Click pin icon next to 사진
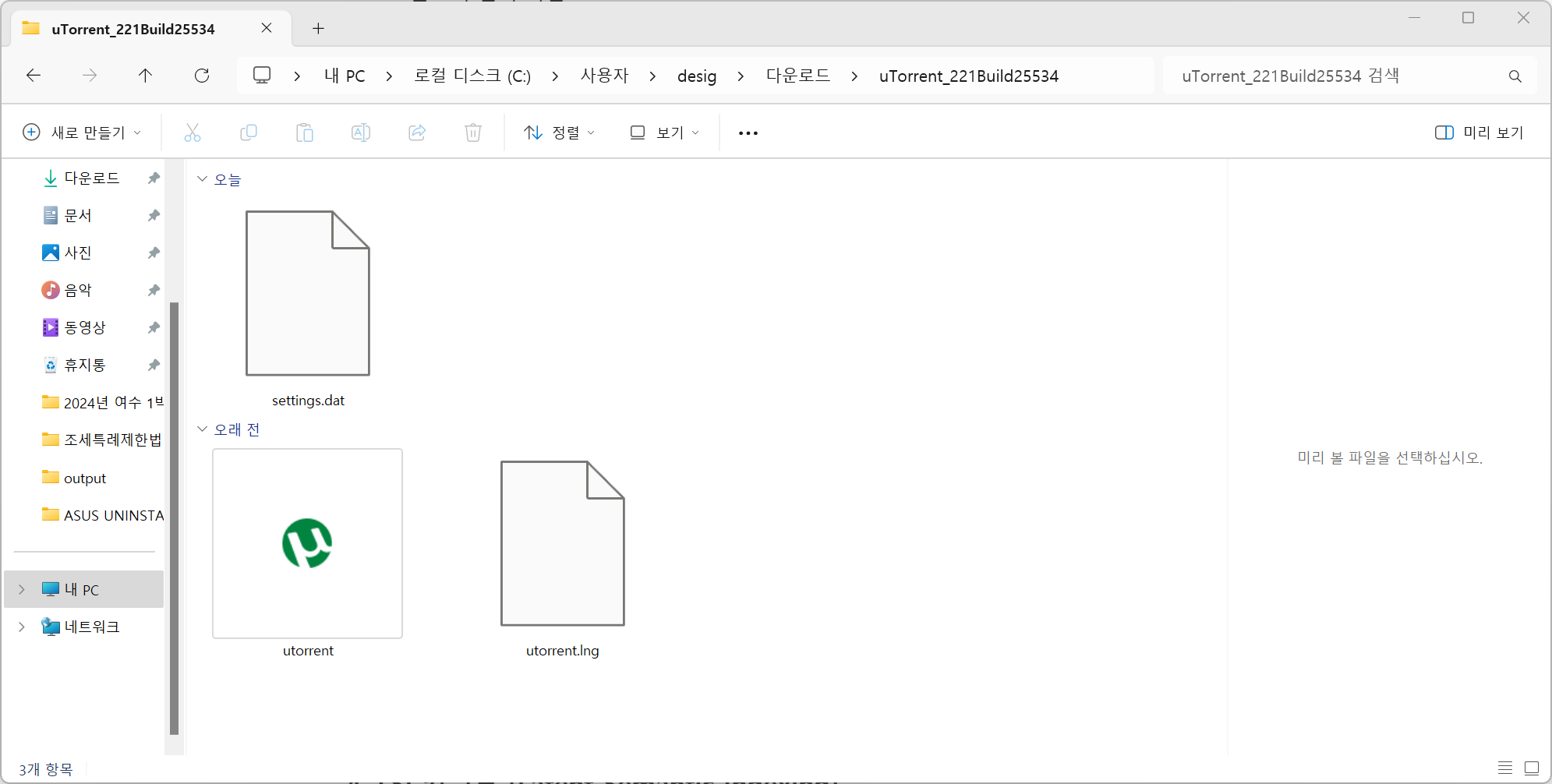 point(154,253)
